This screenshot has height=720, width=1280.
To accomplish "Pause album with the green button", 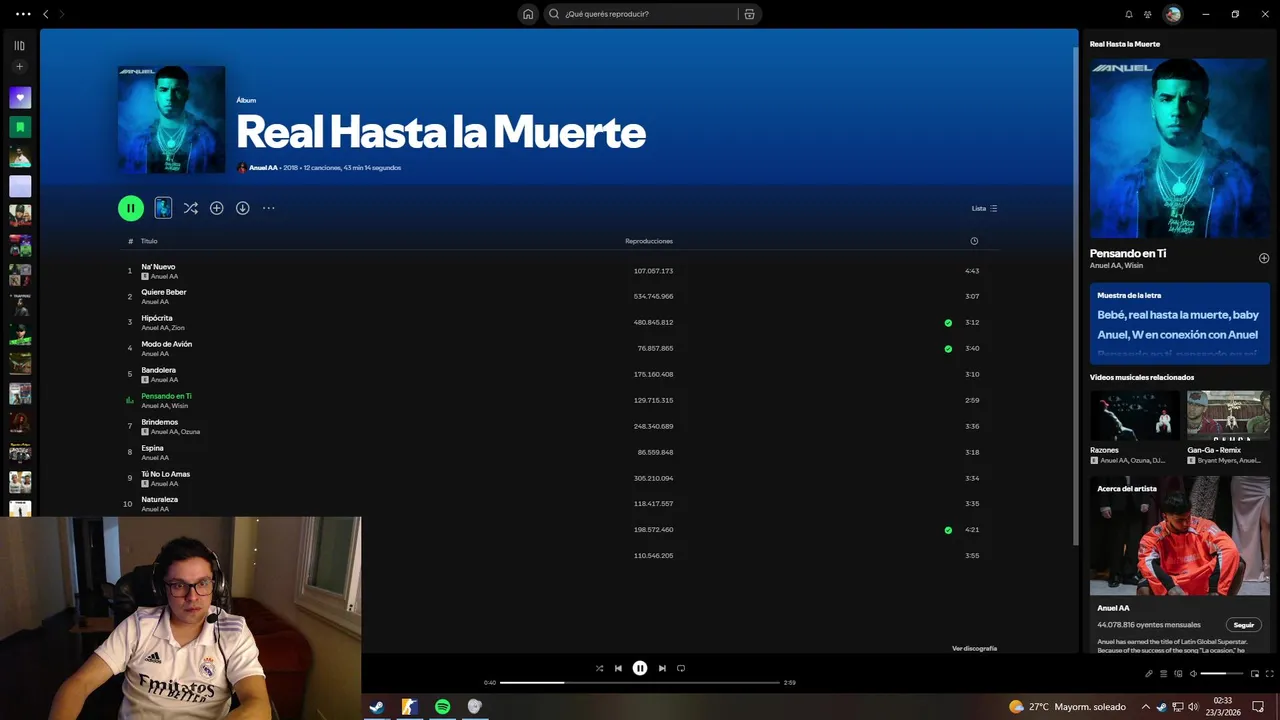I will tap(131, 208).
